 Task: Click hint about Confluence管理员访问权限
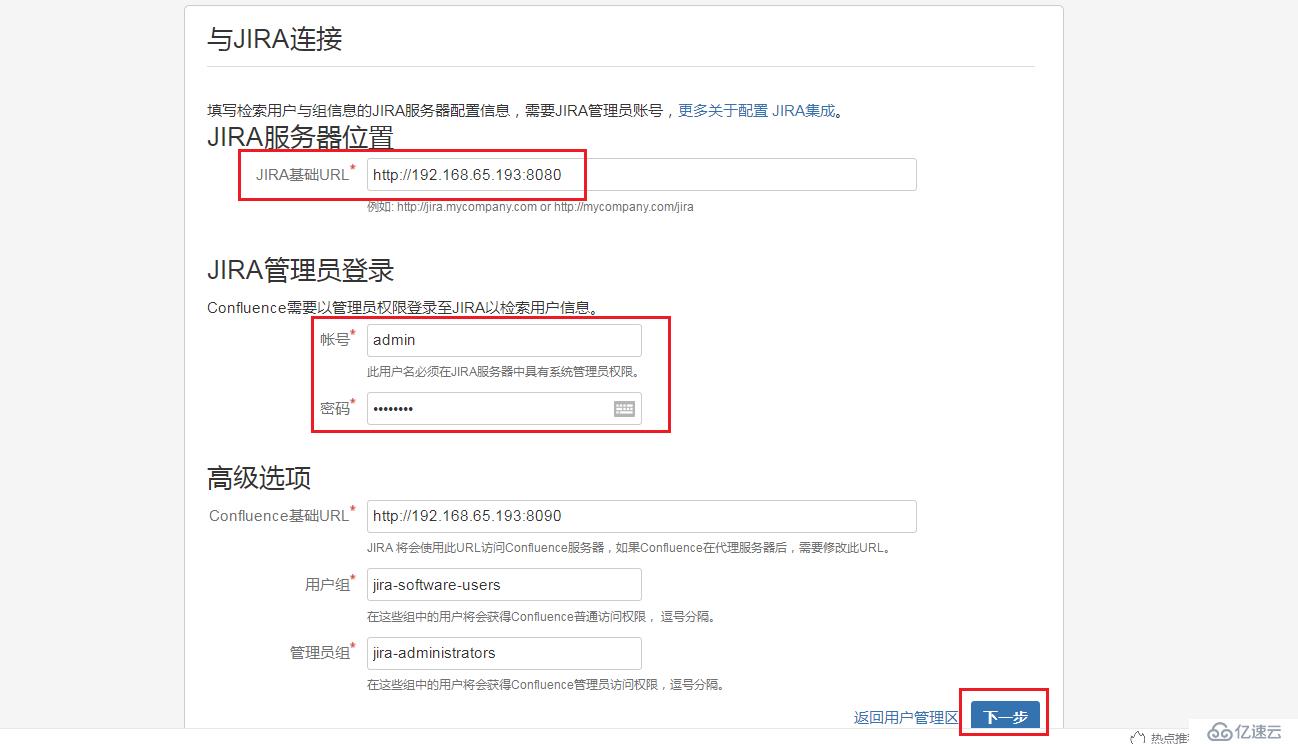[546, 685]
